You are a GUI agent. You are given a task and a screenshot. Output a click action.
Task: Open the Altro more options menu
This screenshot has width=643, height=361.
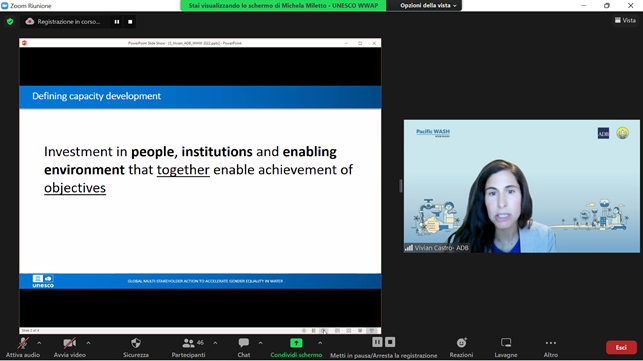coord(551,347)
